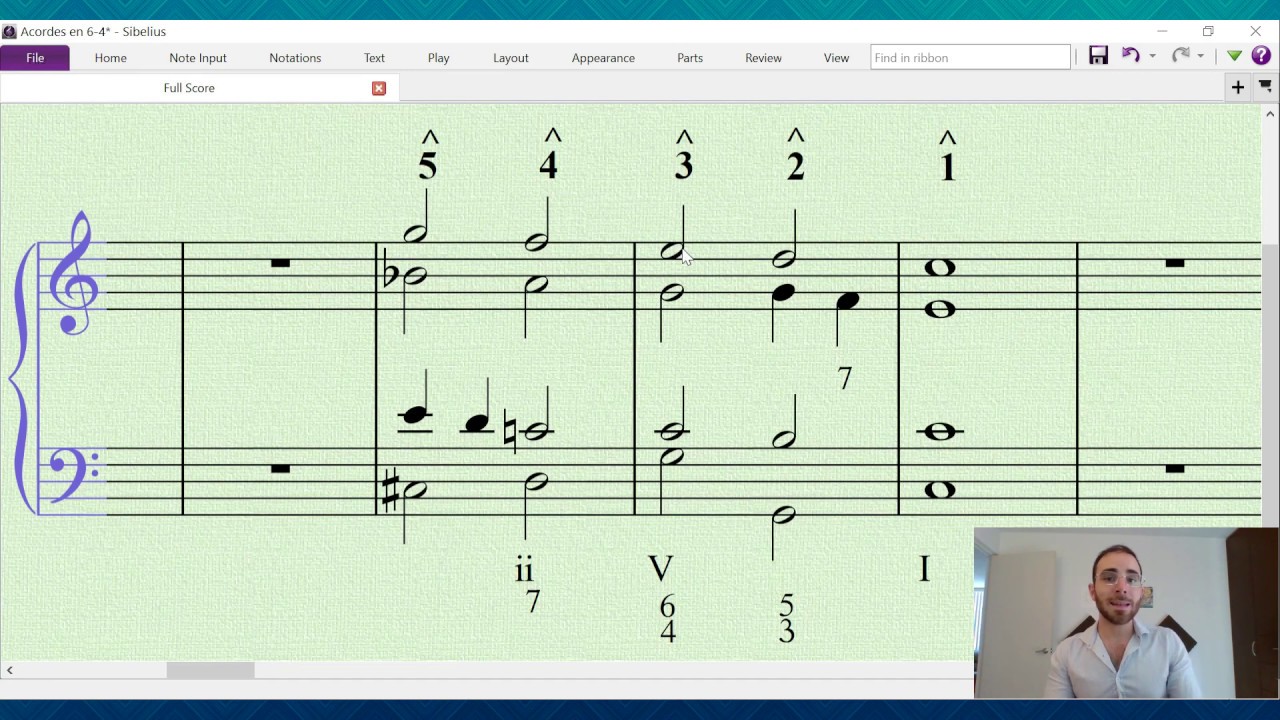Expand the Redo history dropdown arrow
The width and height of the screenshot is (1280, 720).
(1201, 57)
